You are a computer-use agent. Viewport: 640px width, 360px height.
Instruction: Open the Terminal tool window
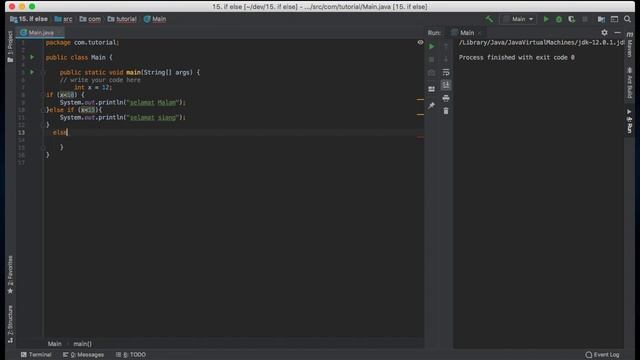tap(36, 355)
